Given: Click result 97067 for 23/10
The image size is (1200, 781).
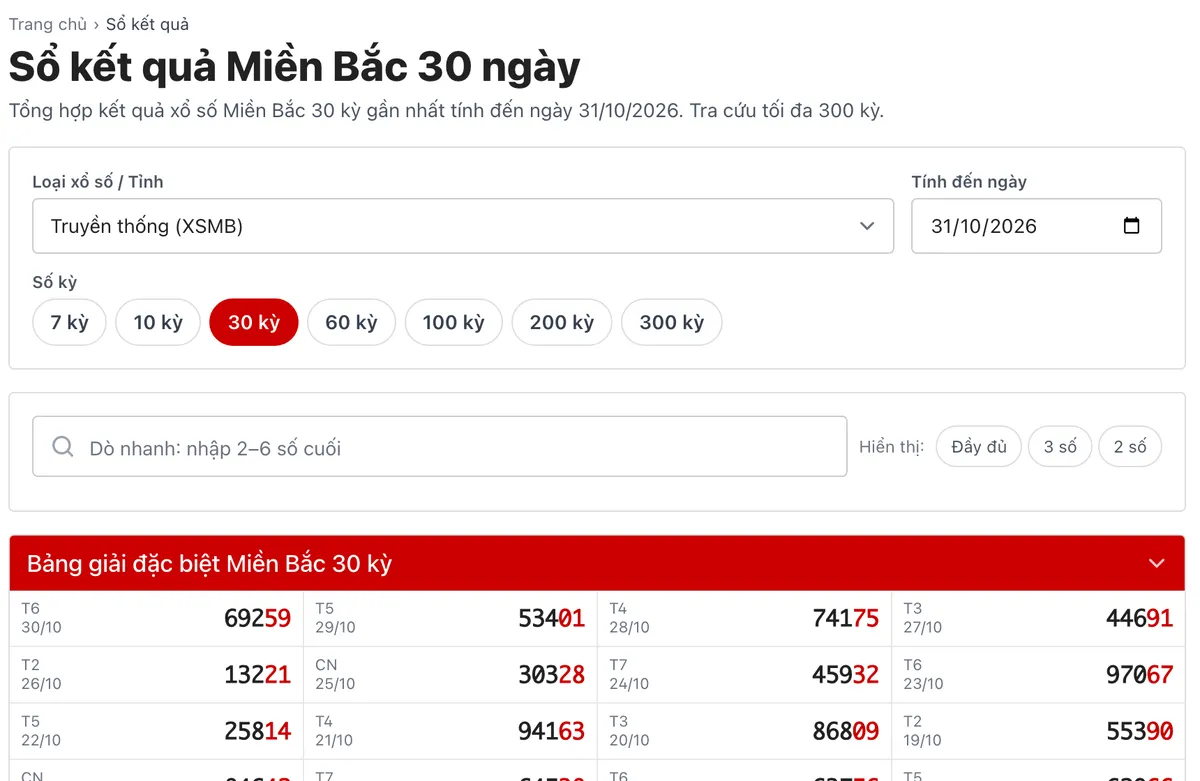Looking at the screenshot, I should click(x=1139, y=675).
